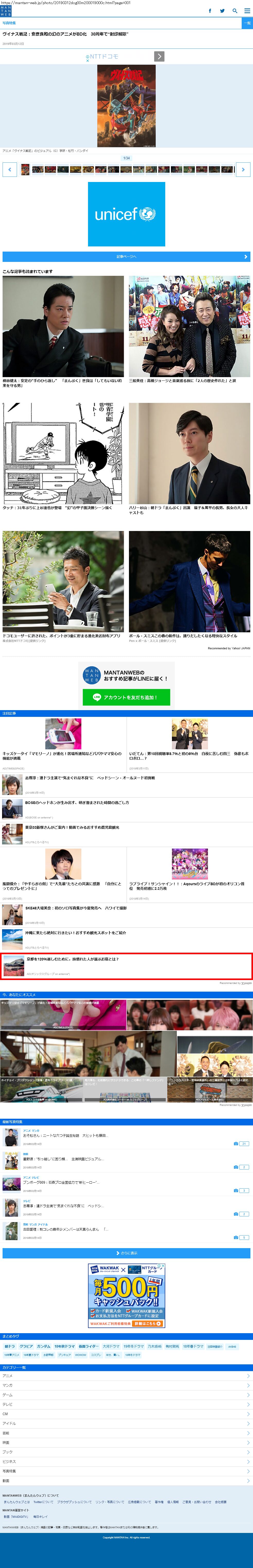Click the NTTドコモ ad arrow button
Screen dimensions: 253x1568
coord(159,57)
